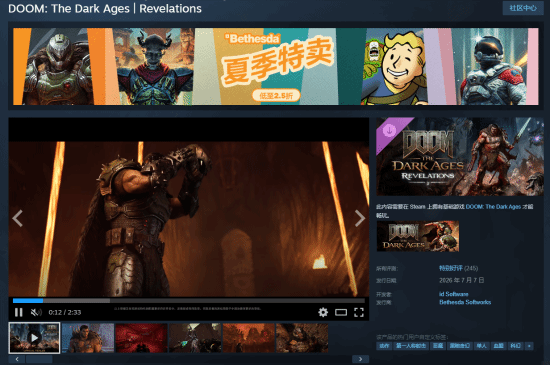550x365 pixels.
Task: Unmute the trailer audio
Action: tap(36, 312)
